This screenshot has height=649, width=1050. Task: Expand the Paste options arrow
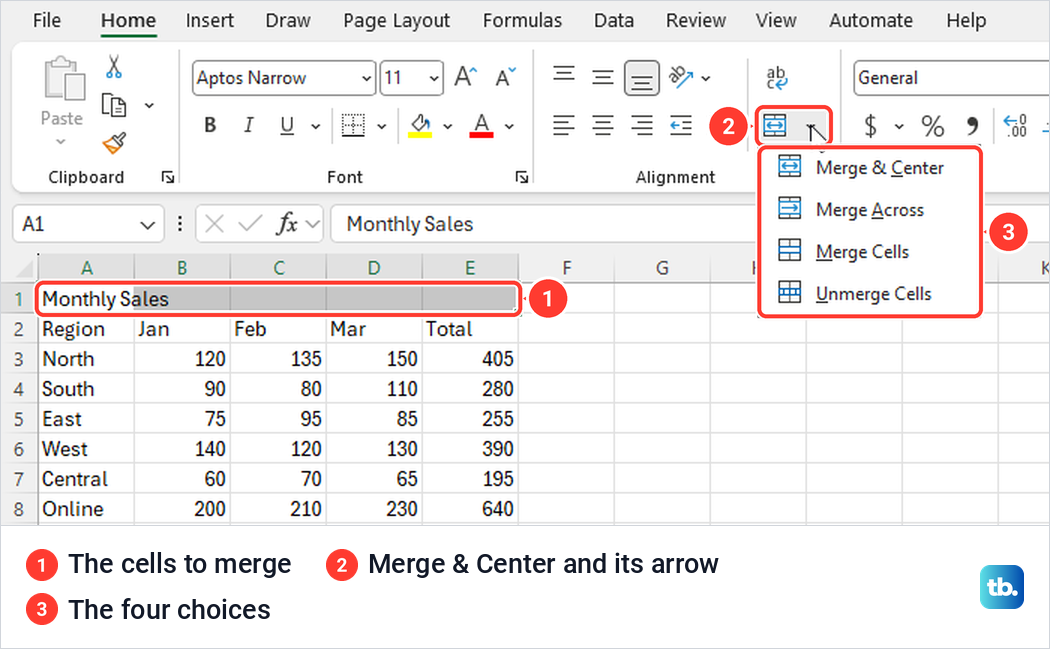pyautogui.click(x=61, y=141)
